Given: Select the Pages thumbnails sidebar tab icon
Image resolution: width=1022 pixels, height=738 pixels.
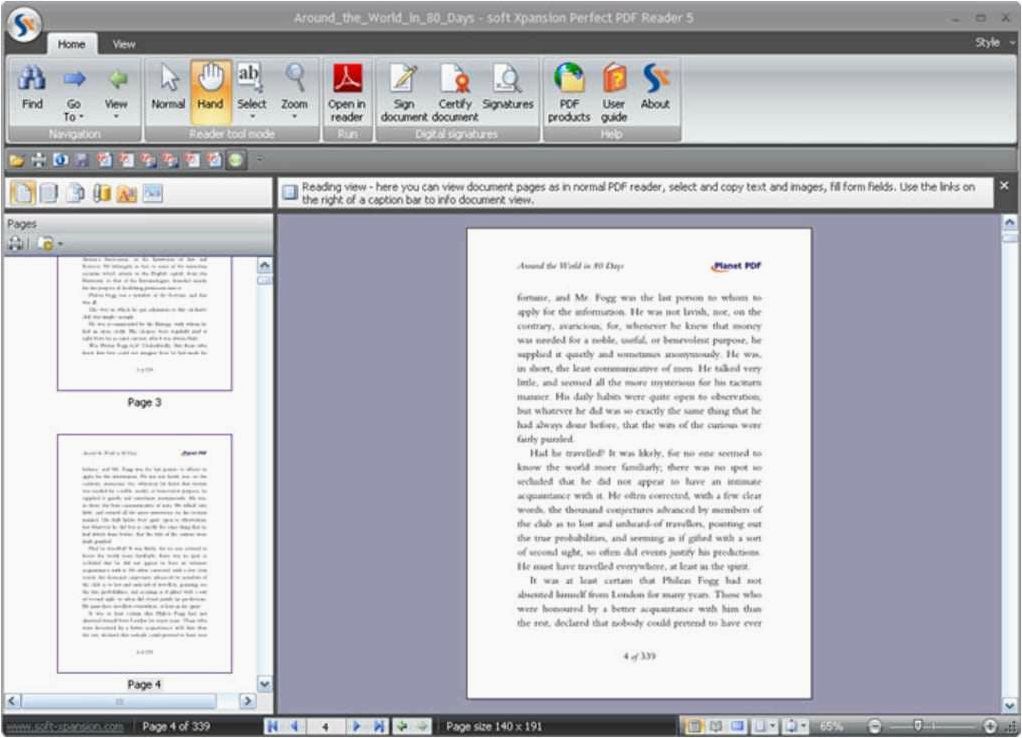Looking at the screenshot, I should coord(22,193).
